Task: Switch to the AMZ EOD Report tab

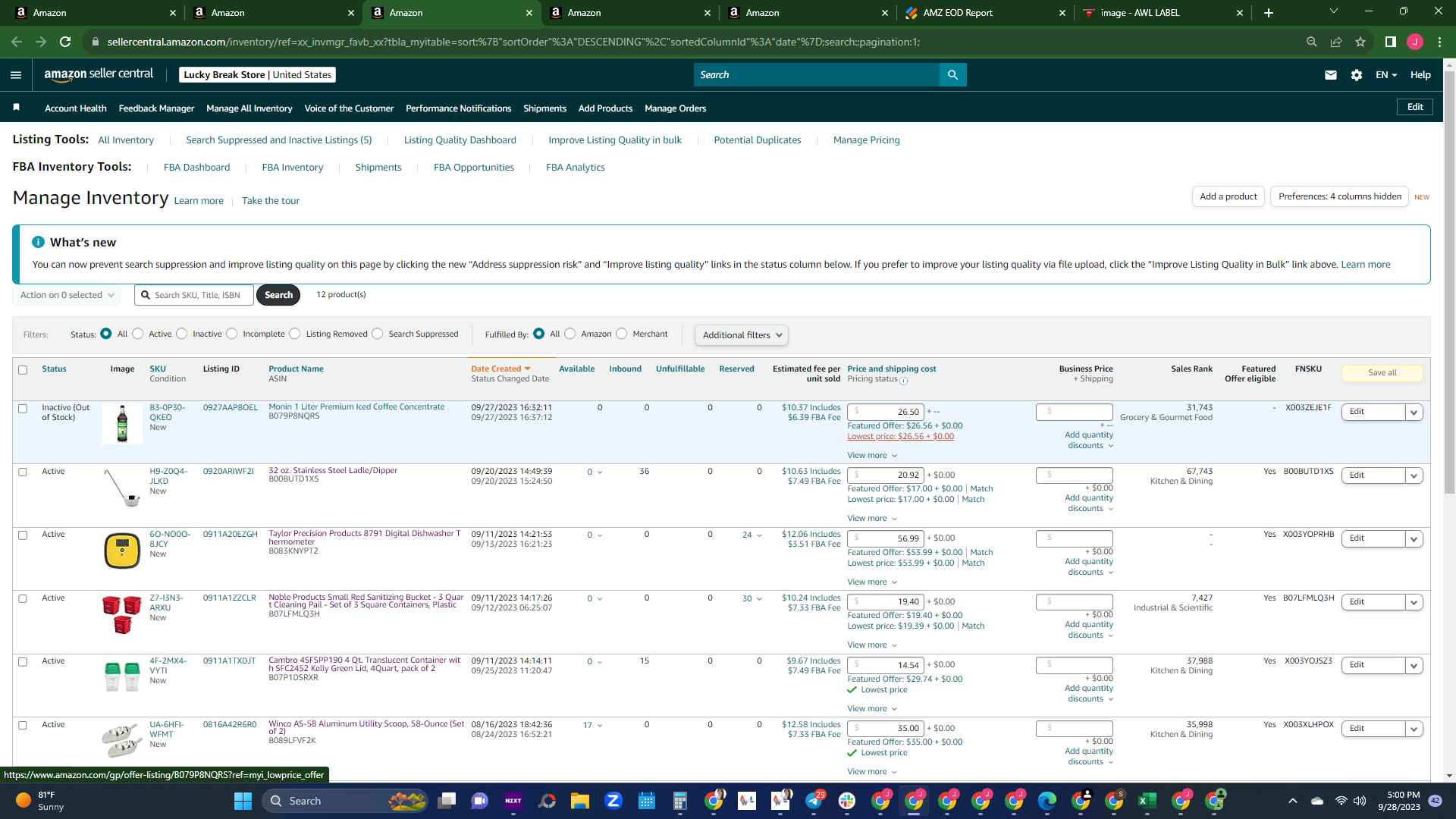Action: [x=984, y=13]
